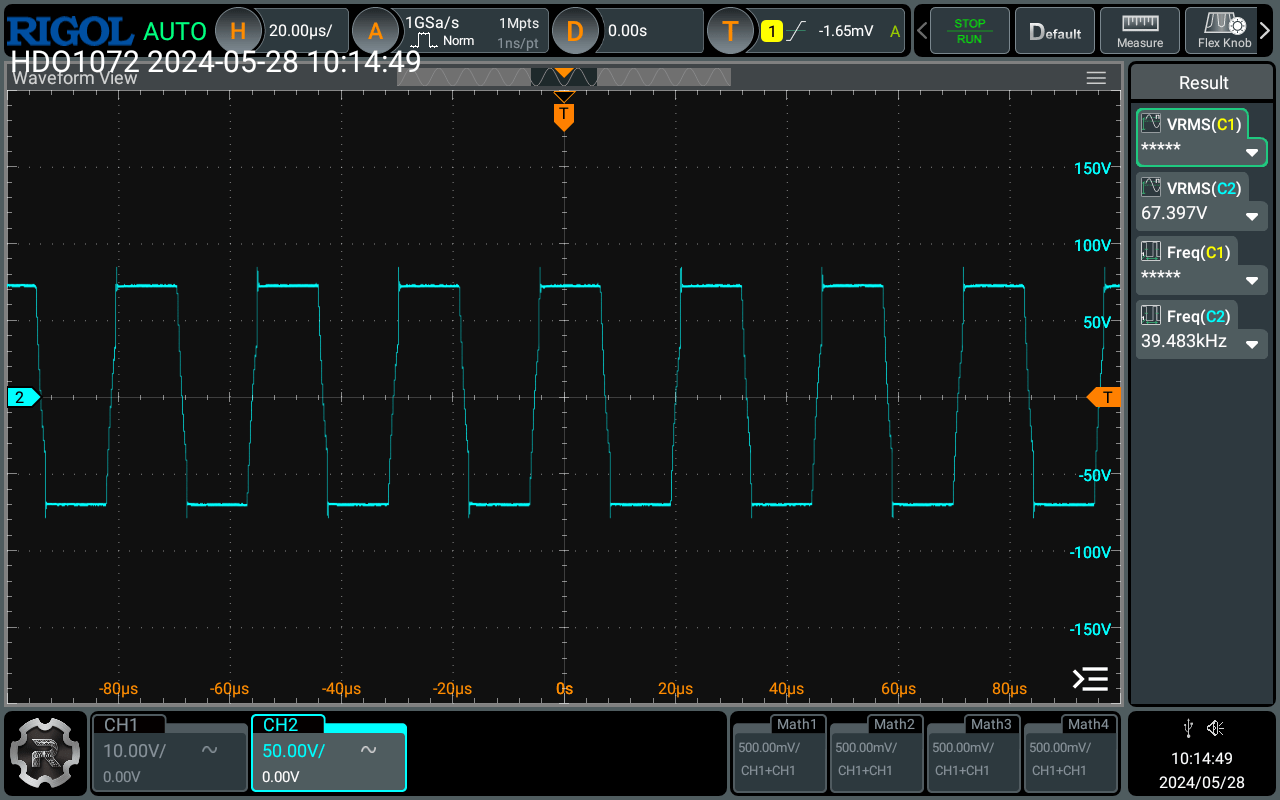1280x800 pixels.
Task: Click the 2024/05/28 date display
Action: coord(1202,781)
